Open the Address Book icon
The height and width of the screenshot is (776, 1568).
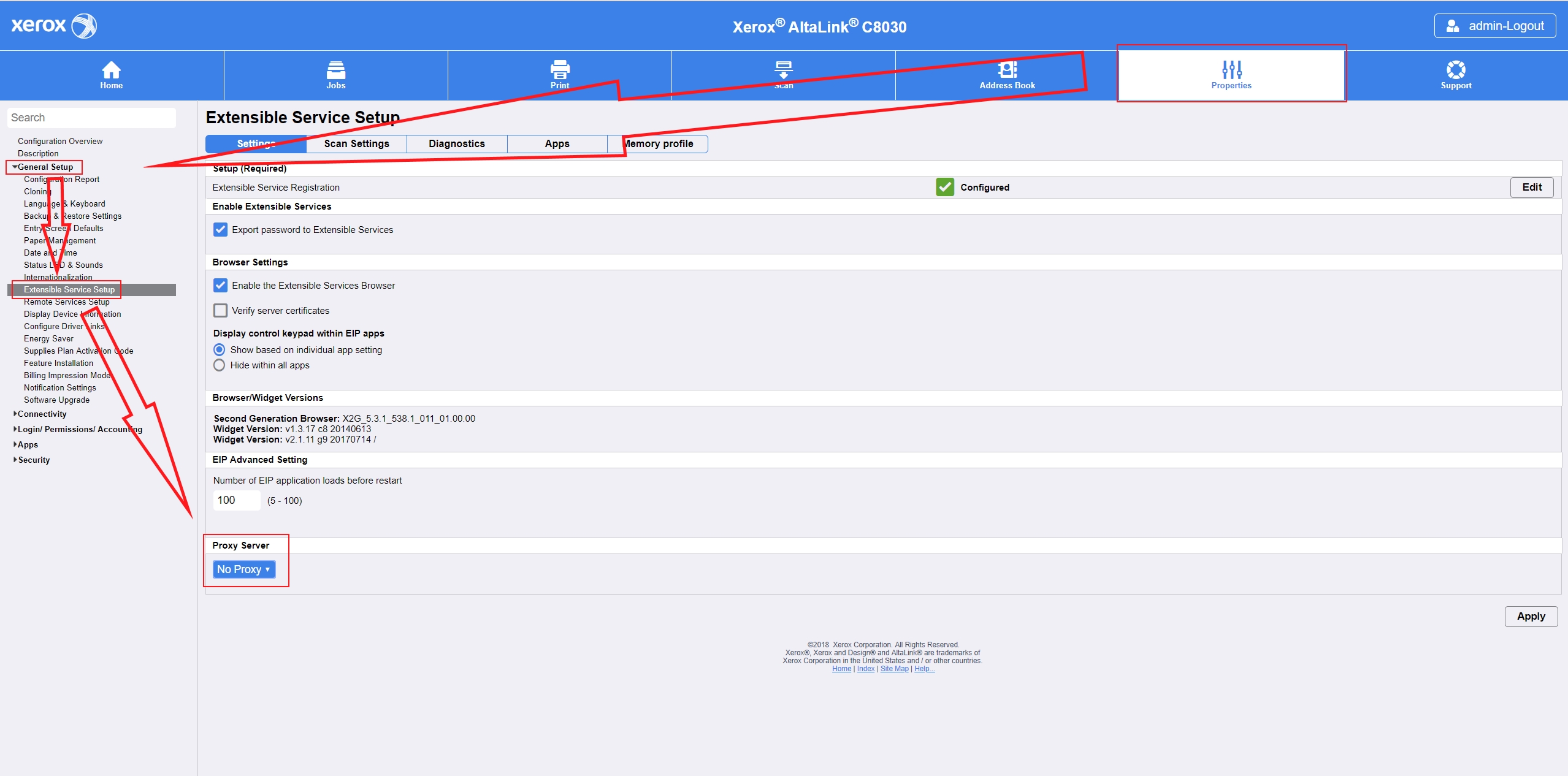(1008, 69)
